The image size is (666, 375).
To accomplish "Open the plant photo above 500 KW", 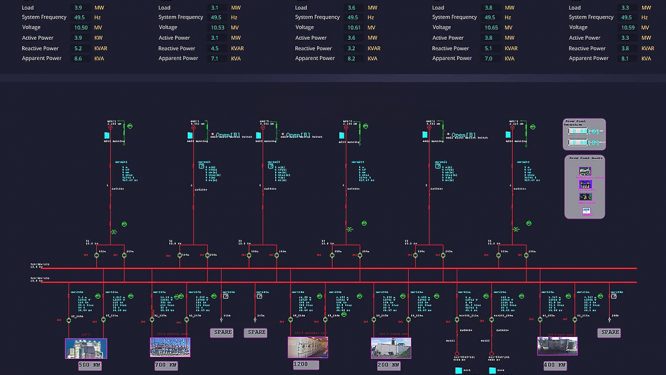I will click(86, 348).
